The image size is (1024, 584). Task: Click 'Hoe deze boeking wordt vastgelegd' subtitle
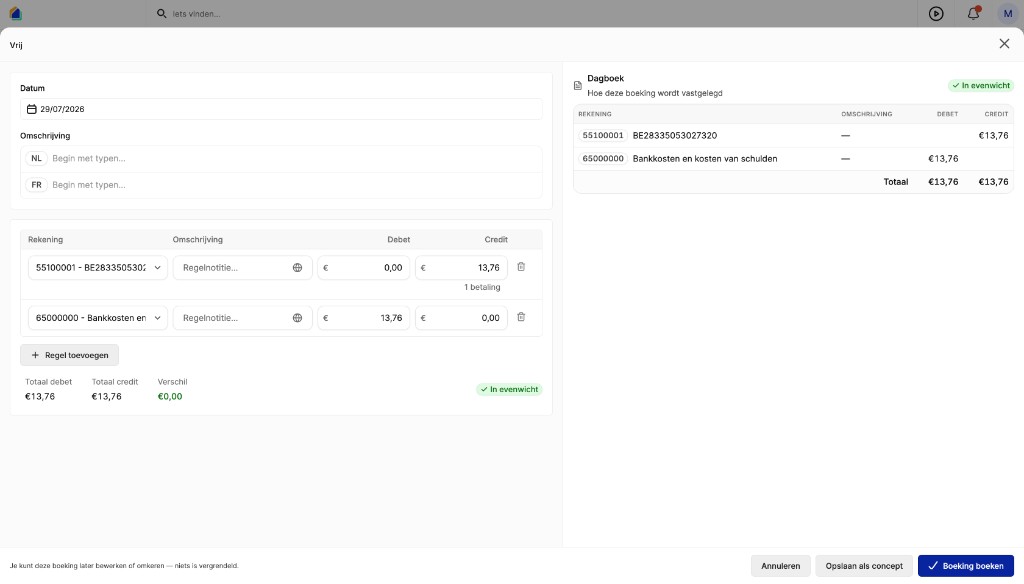pyautogui.click(x=654, y=93)
